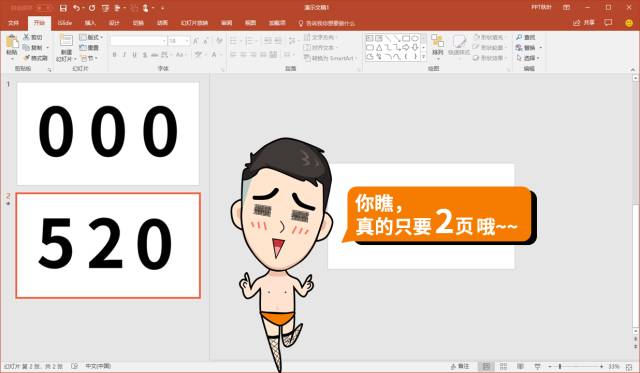This screenshot has width=640, height=373.
Task: Click Increase font size icon
Action: coord(196,41)
